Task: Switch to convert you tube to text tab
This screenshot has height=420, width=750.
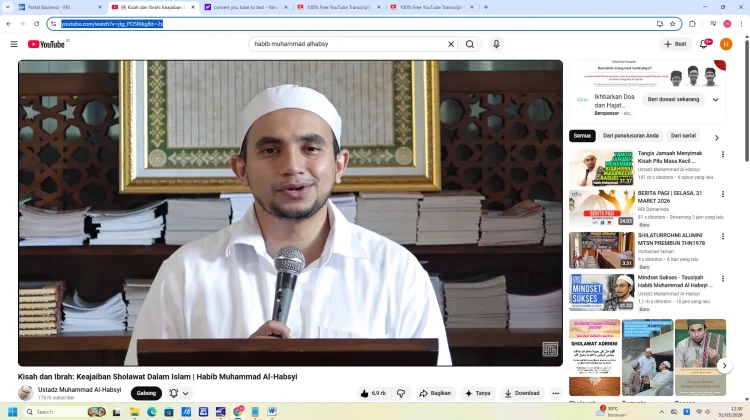Action: tap(246, 7)
